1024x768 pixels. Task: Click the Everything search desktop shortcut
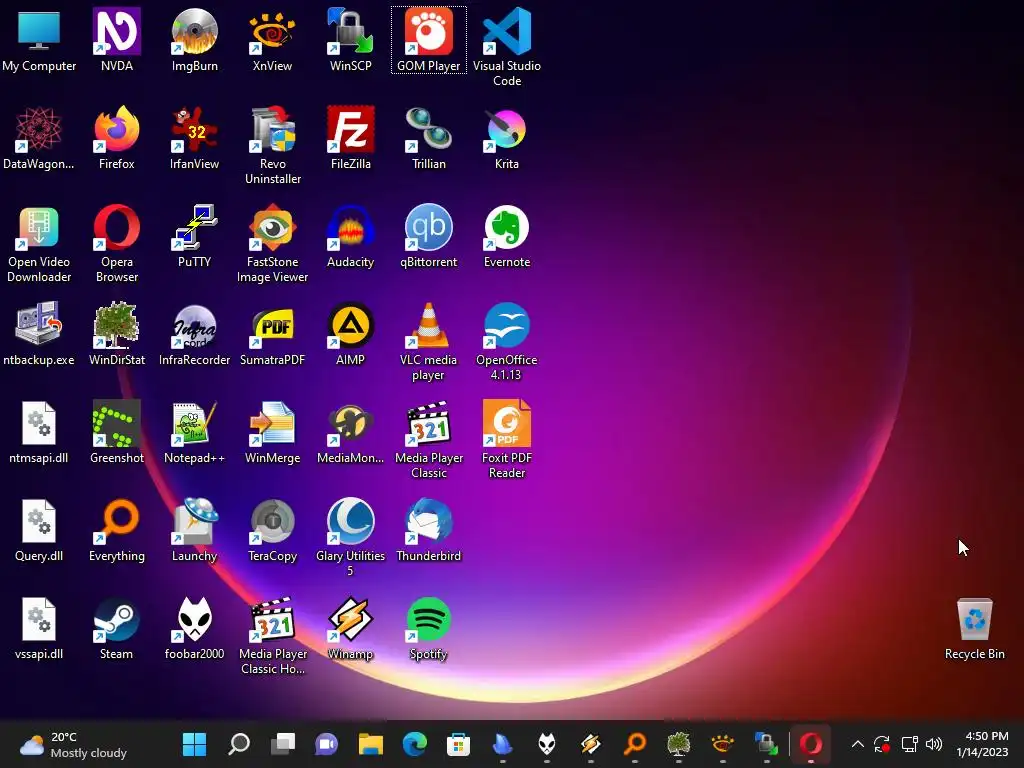tap(117, 530)
